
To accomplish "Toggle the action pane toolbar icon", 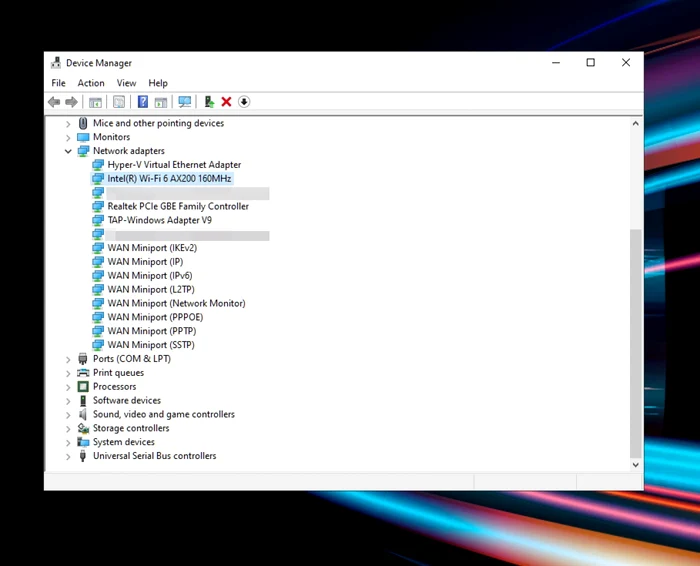I will [161, 102].
